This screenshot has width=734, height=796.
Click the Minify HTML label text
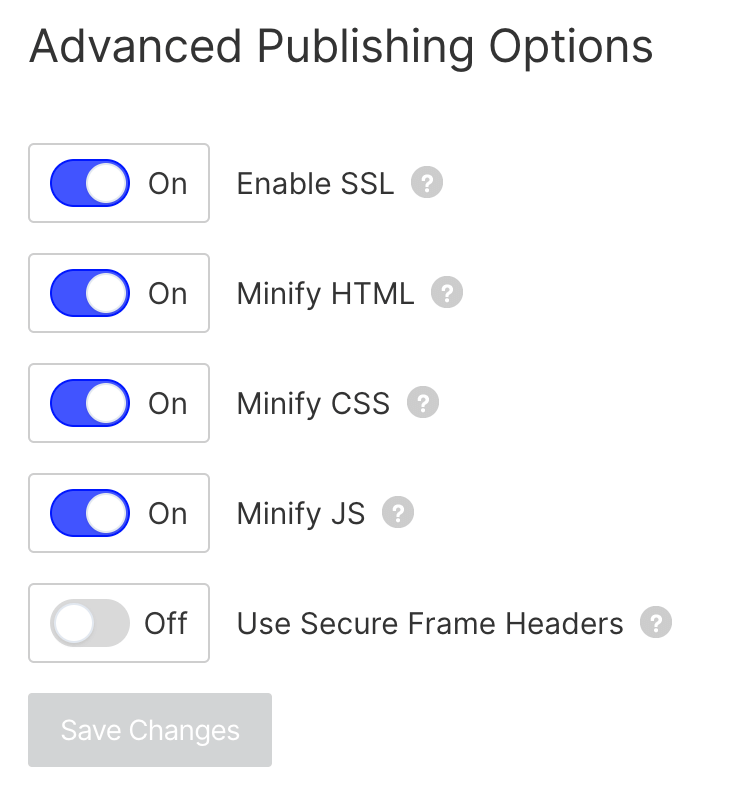click(325, 294)
